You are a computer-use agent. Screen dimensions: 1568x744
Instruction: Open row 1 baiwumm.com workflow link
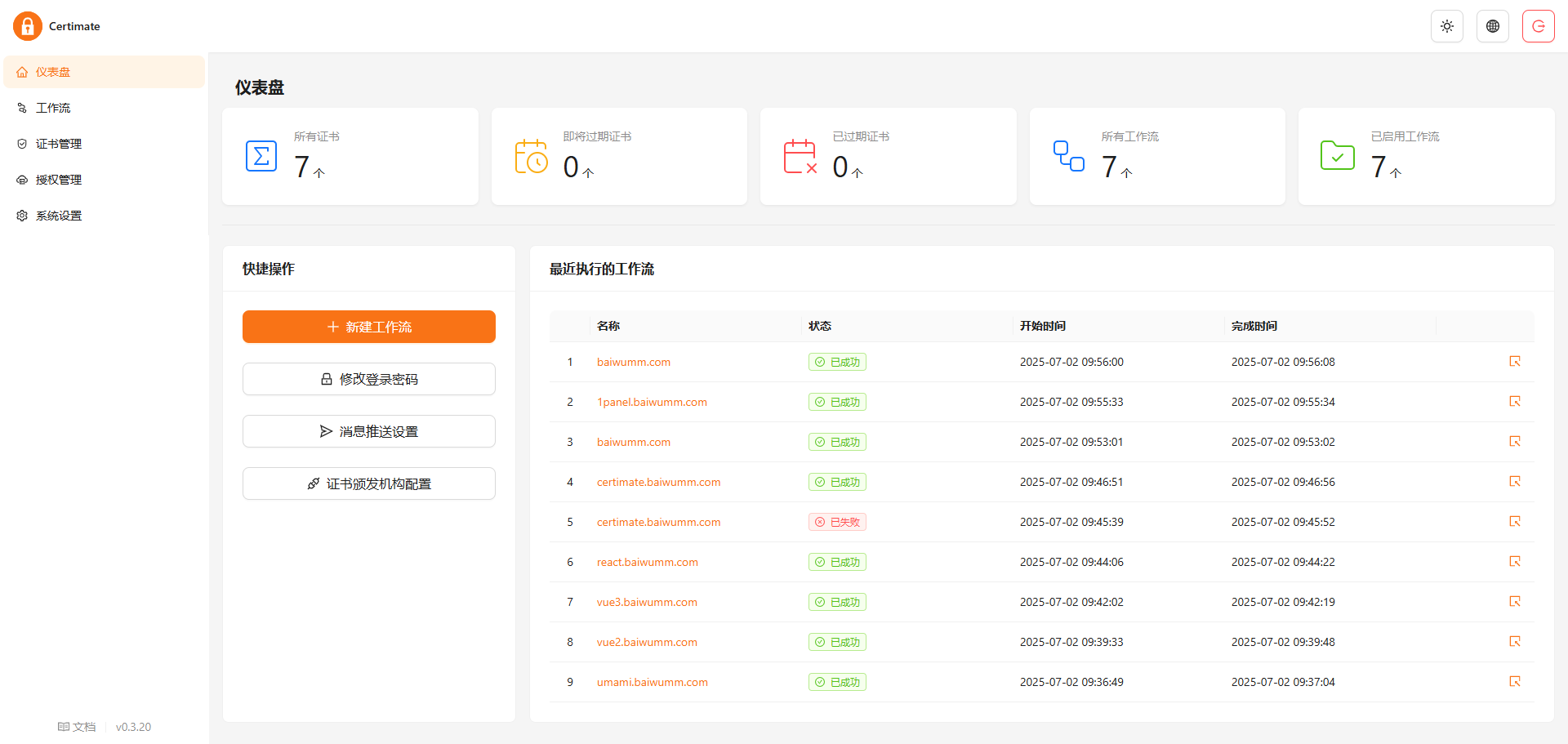click(x=634, y=362)
